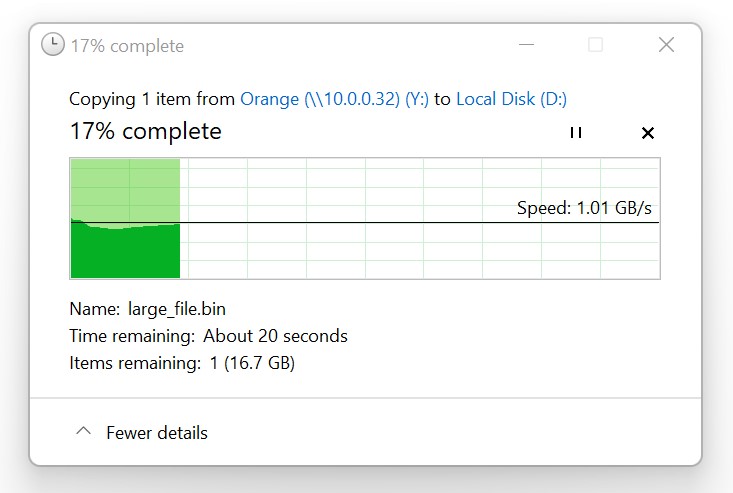Pause the file copy operation
Image resolution: width=733 pixels, height=493 pixels.
576,133
